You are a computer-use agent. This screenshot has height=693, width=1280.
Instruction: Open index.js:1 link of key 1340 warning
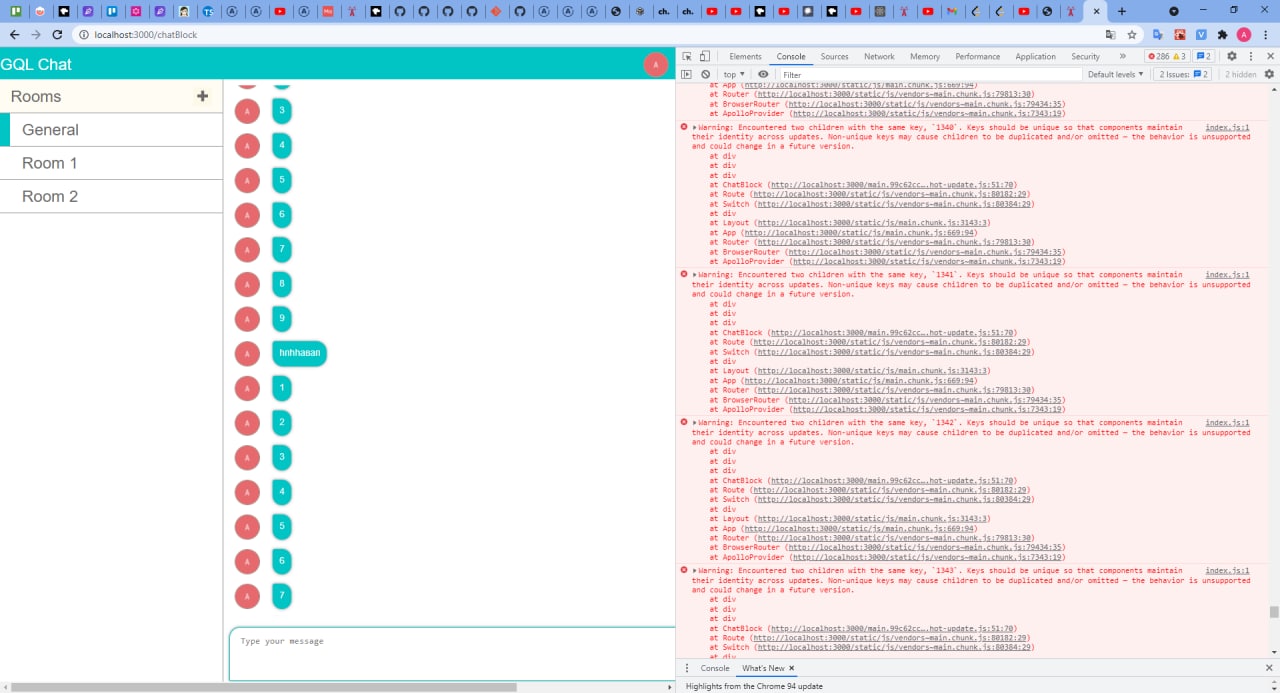[1227, 127]
